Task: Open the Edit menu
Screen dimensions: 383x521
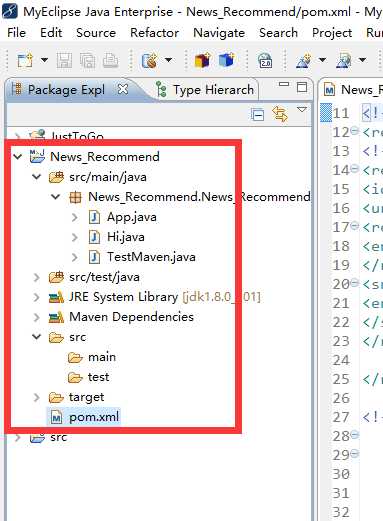Action: (x=51, y=33)
